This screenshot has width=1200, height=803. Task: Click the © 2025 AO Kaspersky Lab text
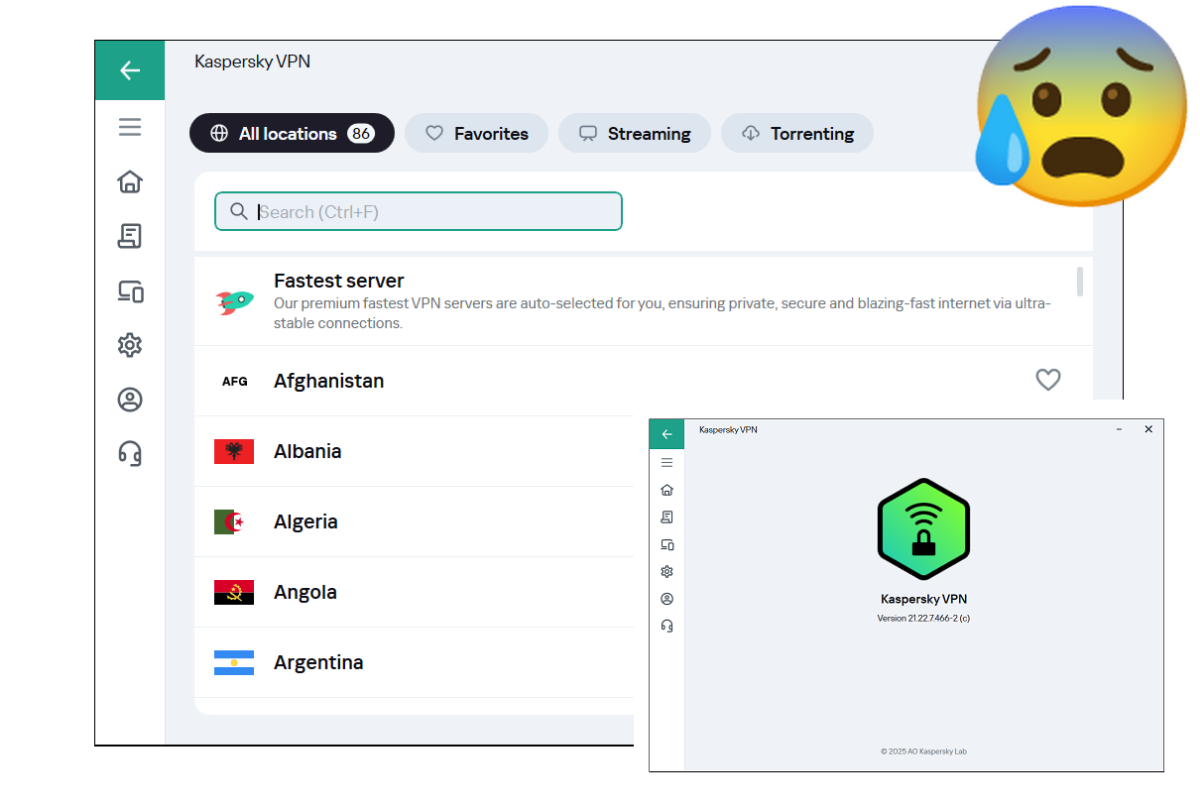[x=923, y=751]
